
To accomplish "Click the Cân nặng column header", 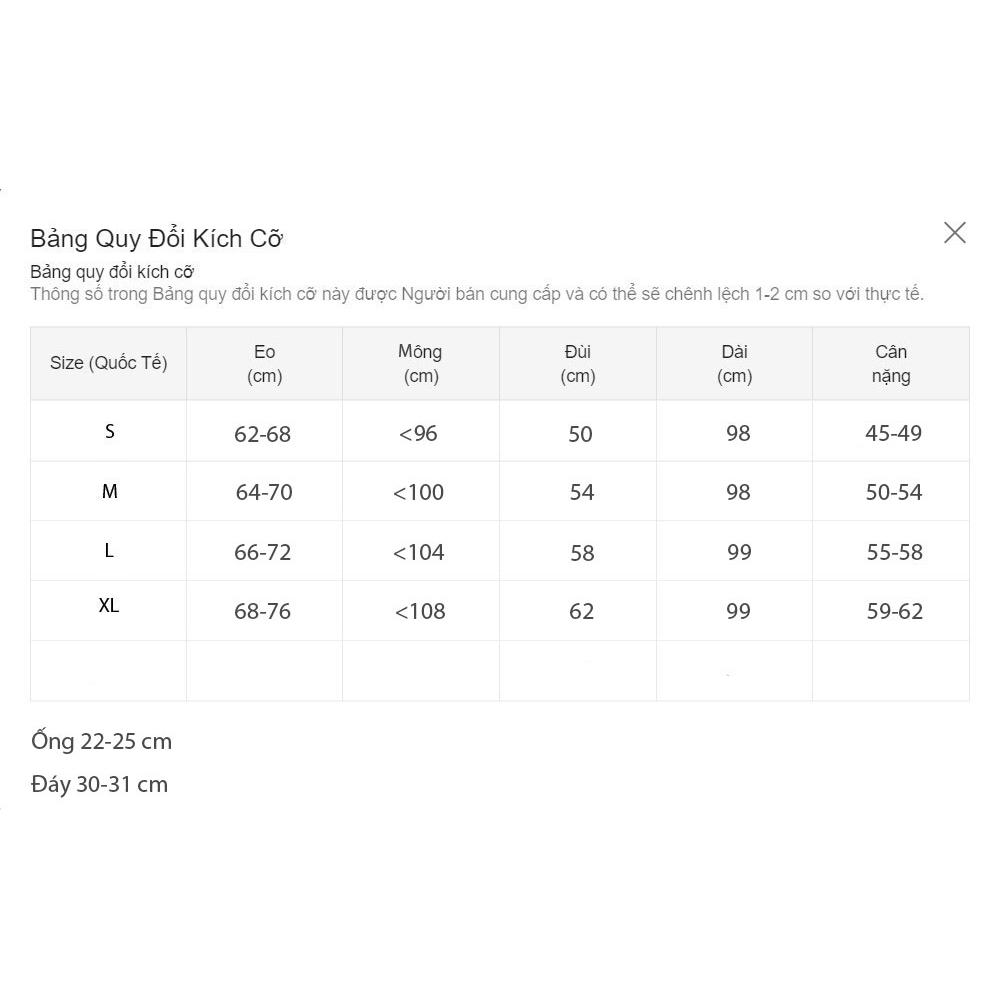I will pyautogui.click(x=891, y=363).
